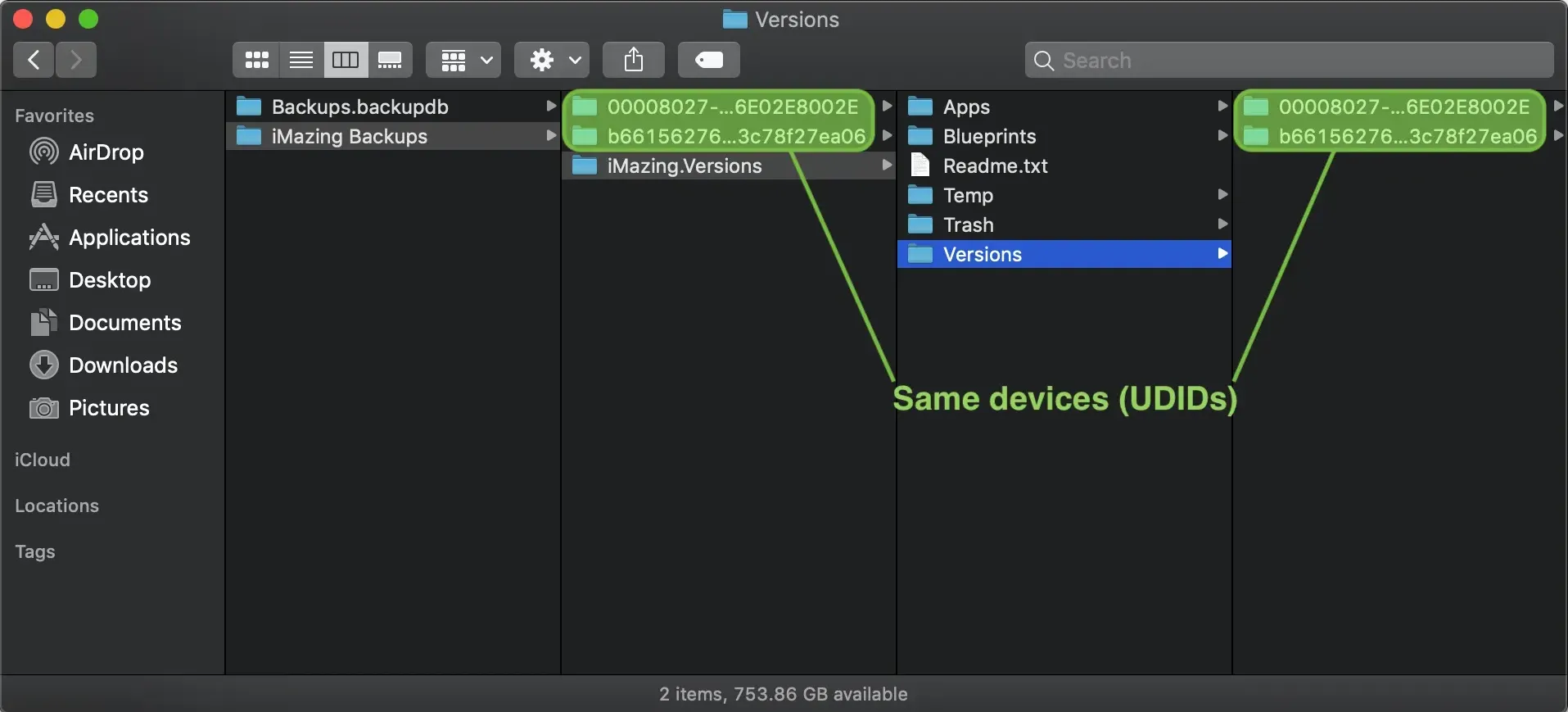Select the Temp folder
The height and width of the screenshot is (712, 1568).
1064,195
